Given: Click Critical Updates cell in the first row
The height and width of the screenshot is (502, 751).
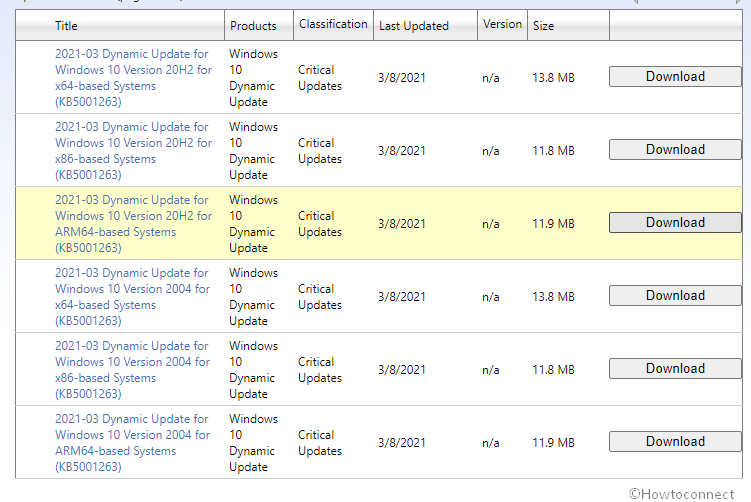Looking at the screenshot, I should coord(320,78).
